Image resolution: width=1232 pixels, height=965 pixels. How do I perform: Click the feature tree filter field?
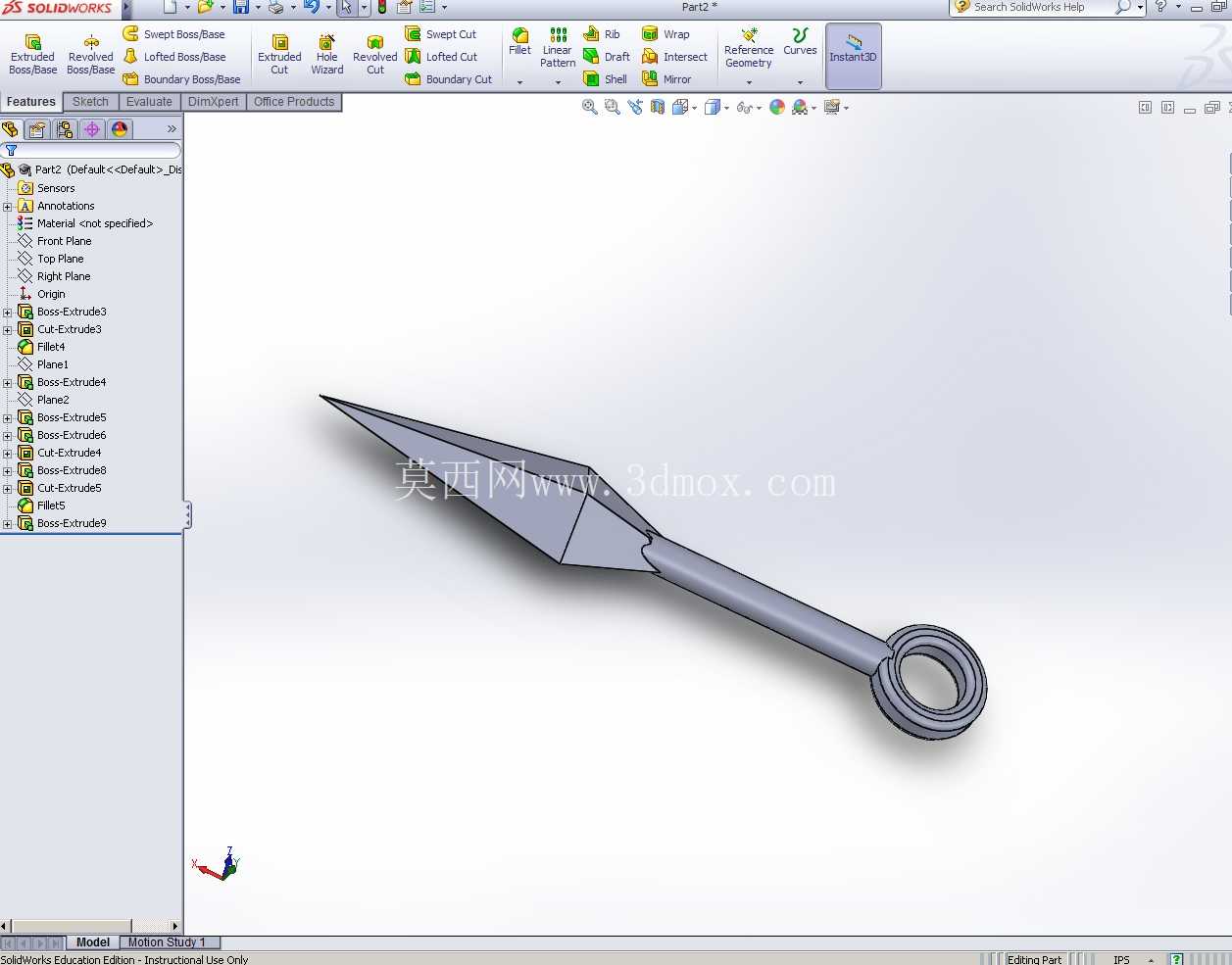coord(91,150)
